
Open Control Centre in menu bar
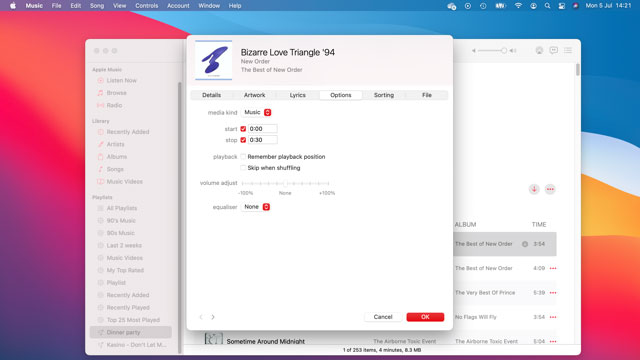pyautogui.click(x=562, y=6)
